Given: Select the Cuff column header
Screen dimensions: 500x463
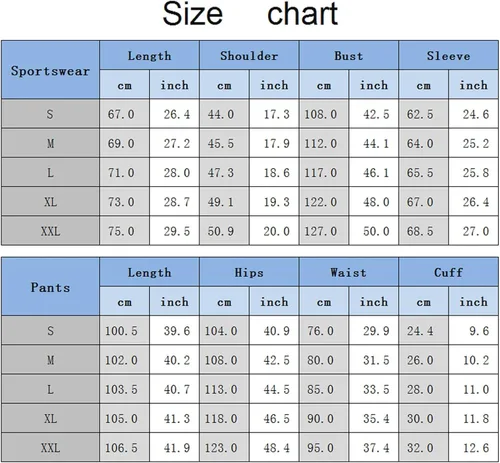Looking at the screenshot, I should pyautogui.click(x=449, y=272).
